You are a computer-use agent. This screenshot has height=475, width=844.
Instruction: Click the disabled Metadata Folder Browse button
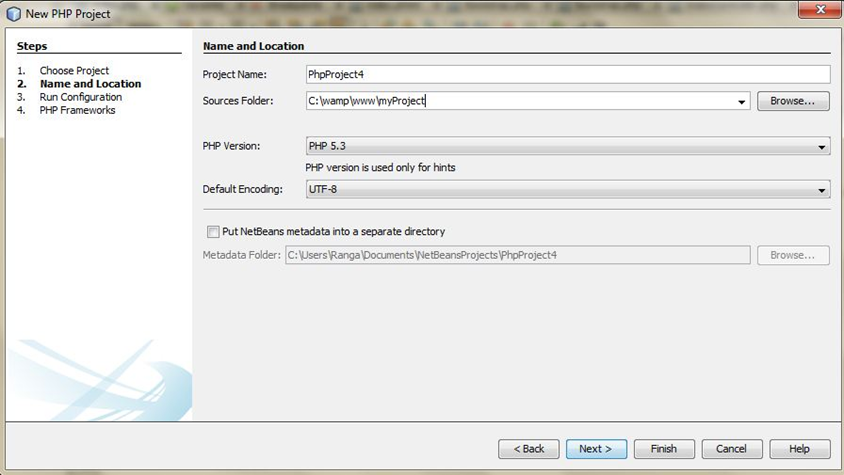[793, 255]
